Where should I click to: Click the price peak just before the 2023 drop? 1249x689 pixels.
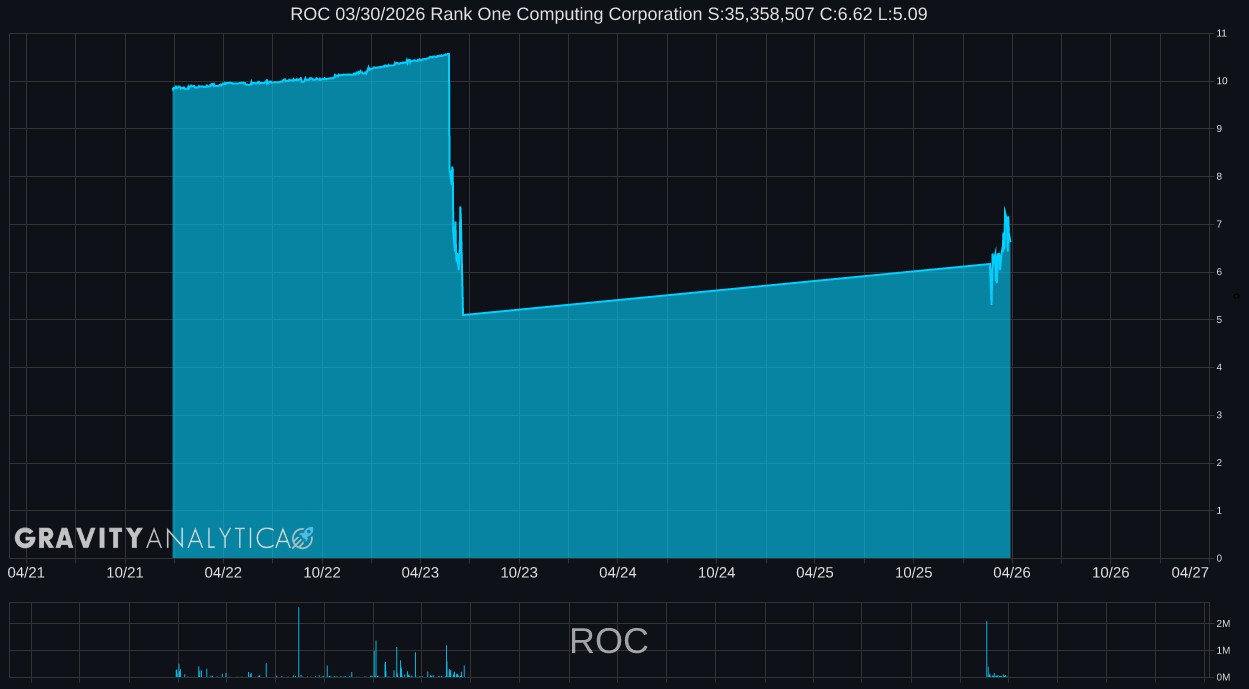click(448, 54)
